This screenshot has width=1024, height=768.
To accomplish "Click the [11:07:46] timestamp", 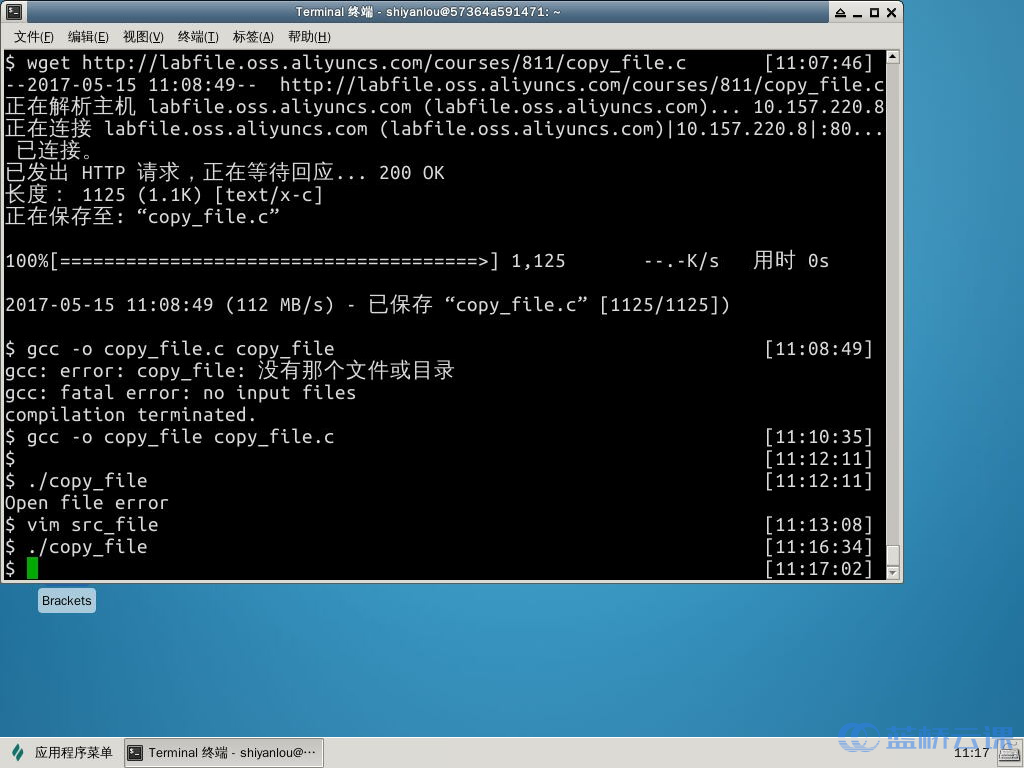I will [818, 63].
